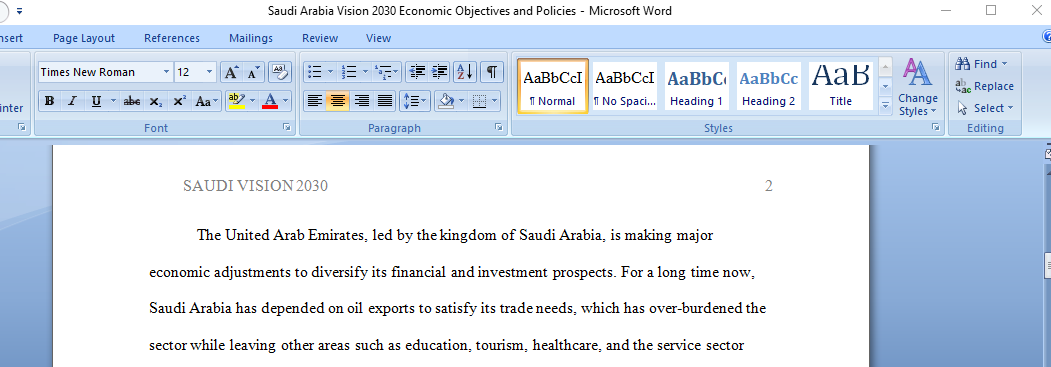
Task: Align text to the left
Action: coord(314,101)
